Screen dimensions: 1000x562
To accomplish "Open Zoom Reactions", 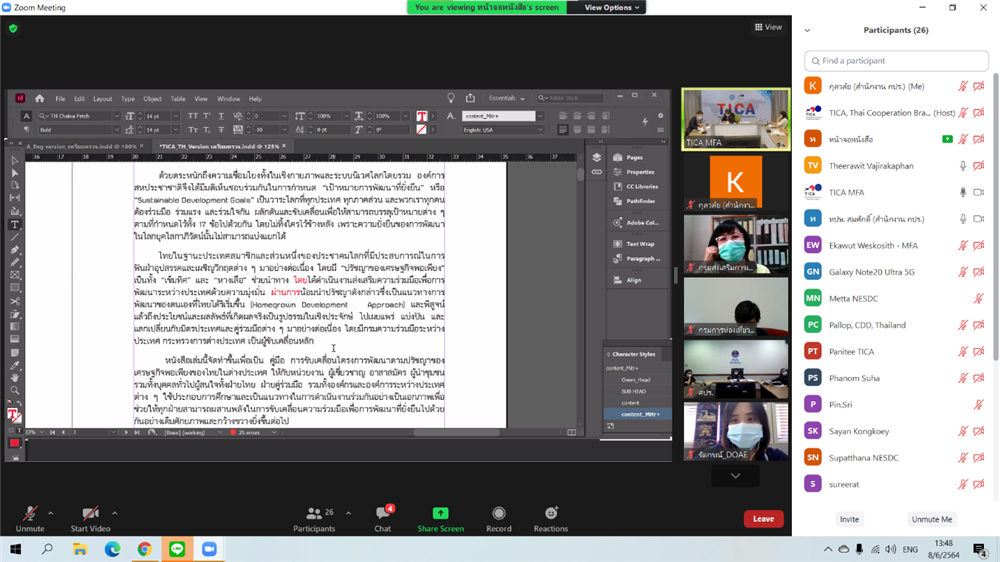I will tap(550, 519).
